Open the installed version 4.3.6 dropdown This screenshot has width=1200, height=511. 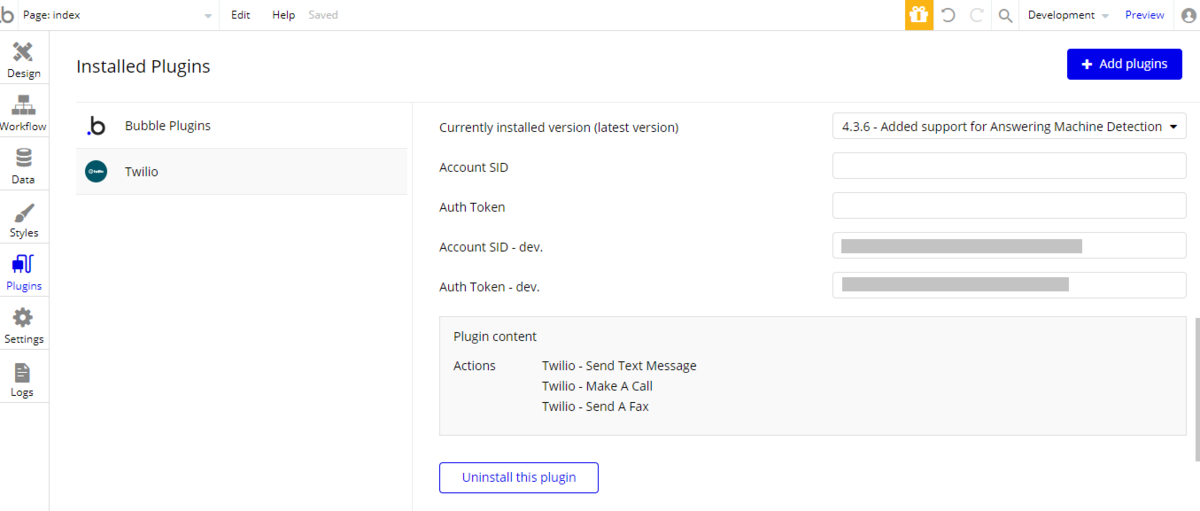pos(1009,127)
